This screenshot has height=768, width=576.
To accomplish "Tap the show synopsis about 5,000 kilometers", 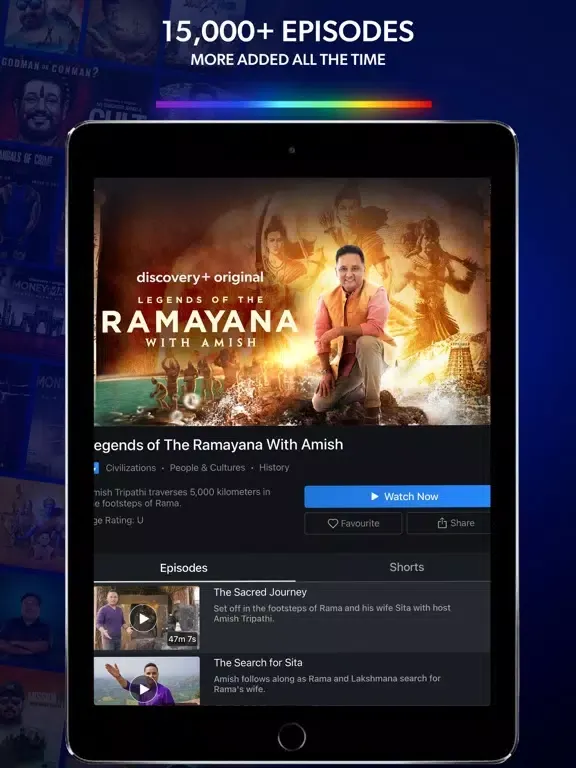I will 182,498.
